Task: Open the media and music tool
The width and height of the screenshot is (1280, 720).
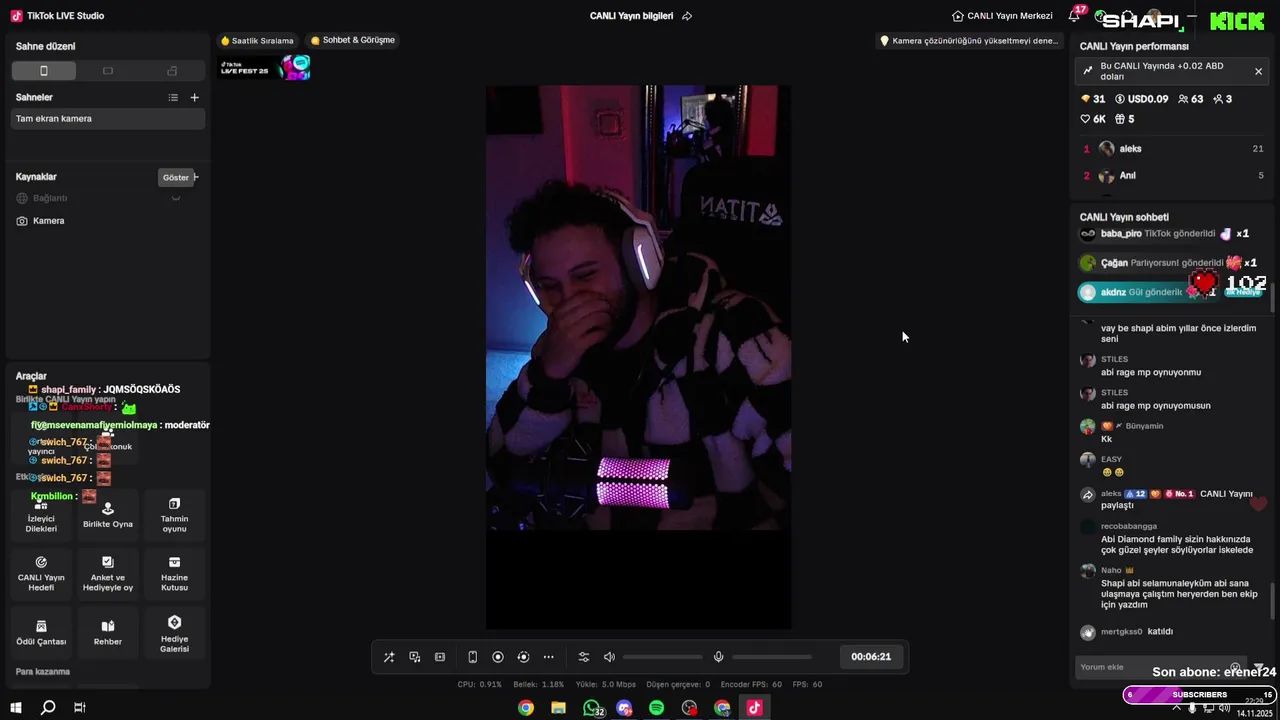Action: [x=414, y=657]
